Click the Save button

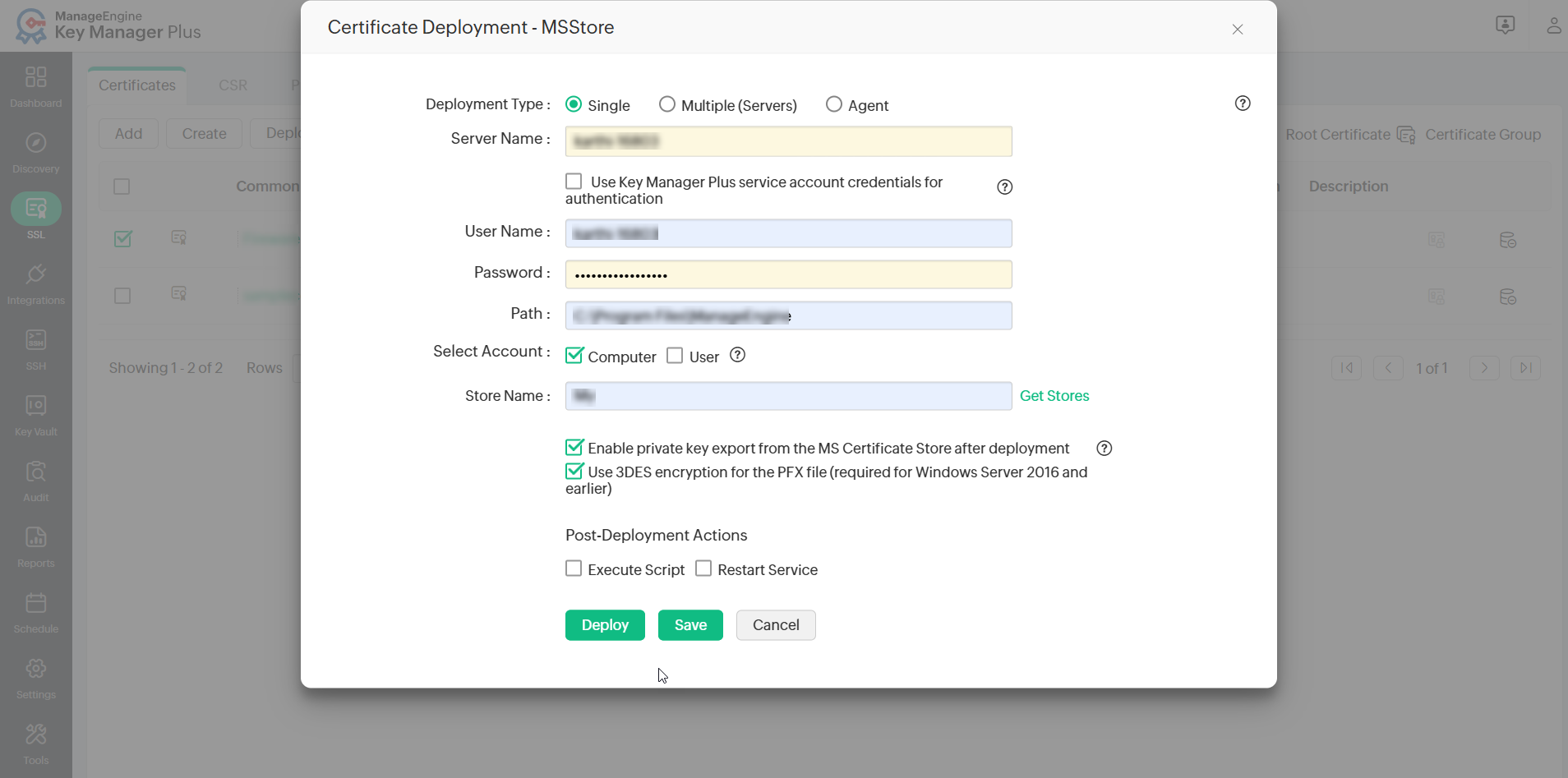click(x=690, y=625)
